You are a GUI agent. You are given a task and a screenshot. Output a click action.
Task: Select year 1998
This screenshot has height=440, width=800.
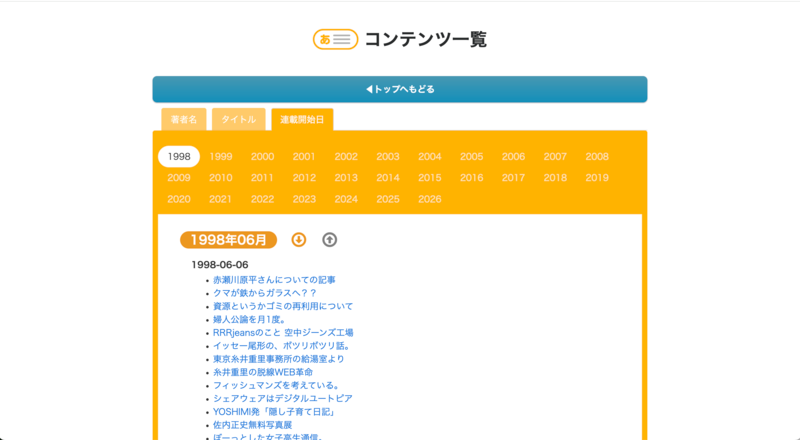[x=179, y=157]
